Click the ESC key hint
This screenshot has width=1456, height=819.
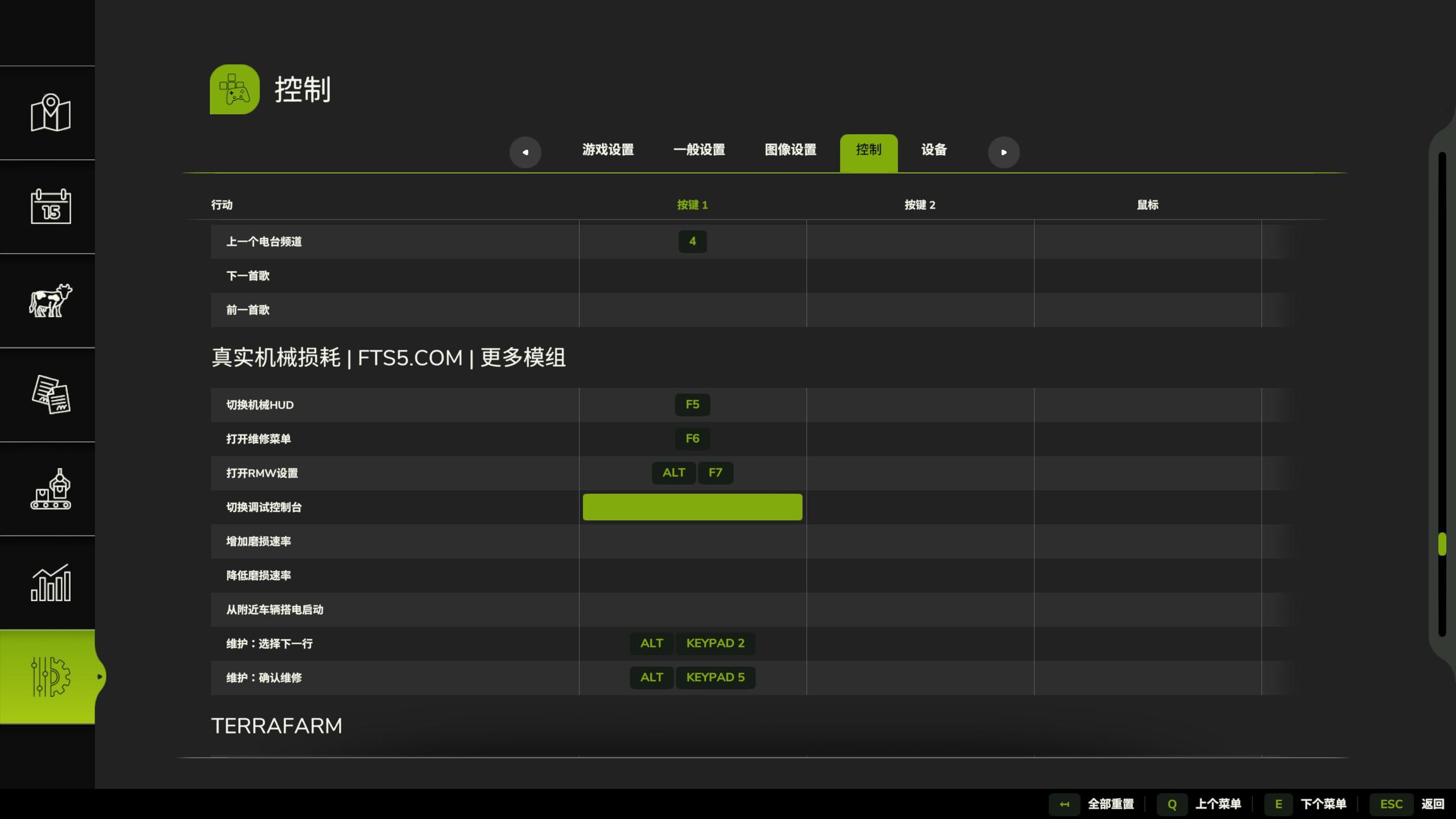tap(1391, 804)
